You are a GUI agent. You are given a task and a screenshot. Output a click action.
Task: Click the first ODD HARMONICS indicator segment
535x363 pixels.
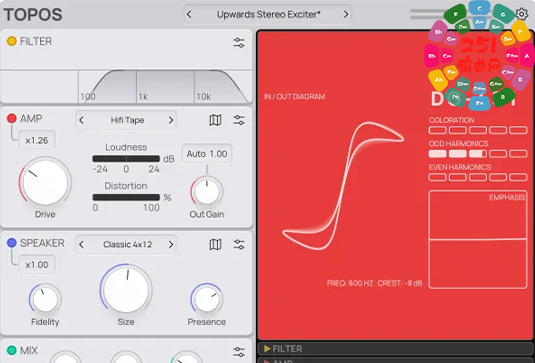(437, 154)
